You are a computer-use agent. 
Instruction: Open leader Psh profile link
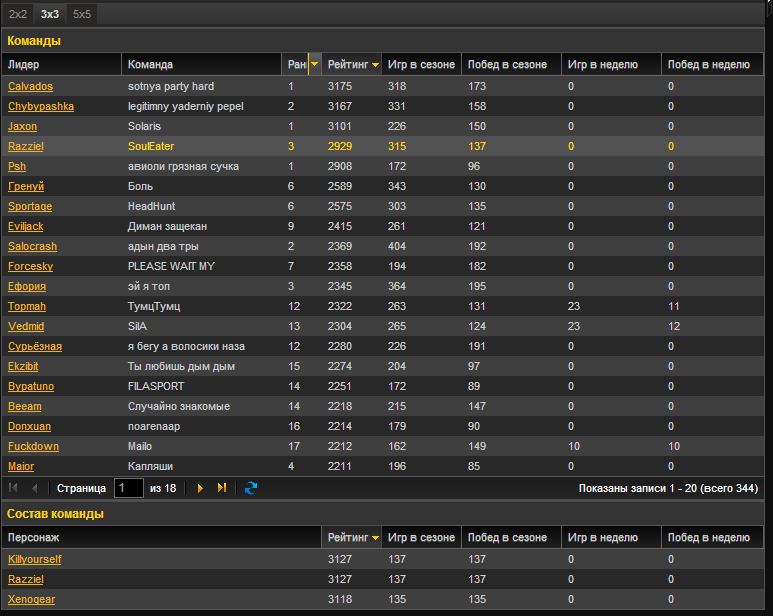tap(17, 166)
